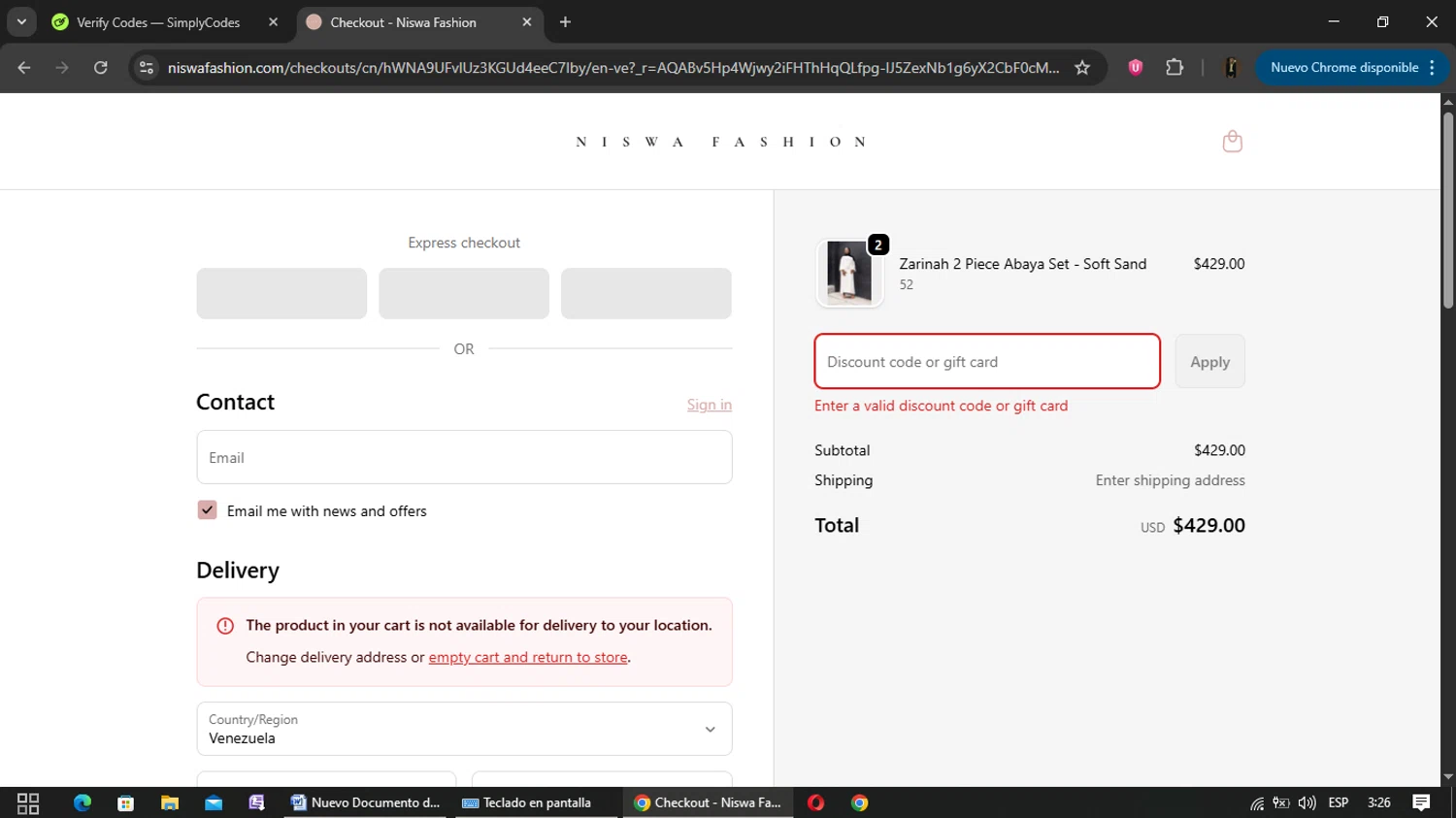Reload the checkout page
The width and height of the screenshot is (1456, 818).
tap(101, 68)
